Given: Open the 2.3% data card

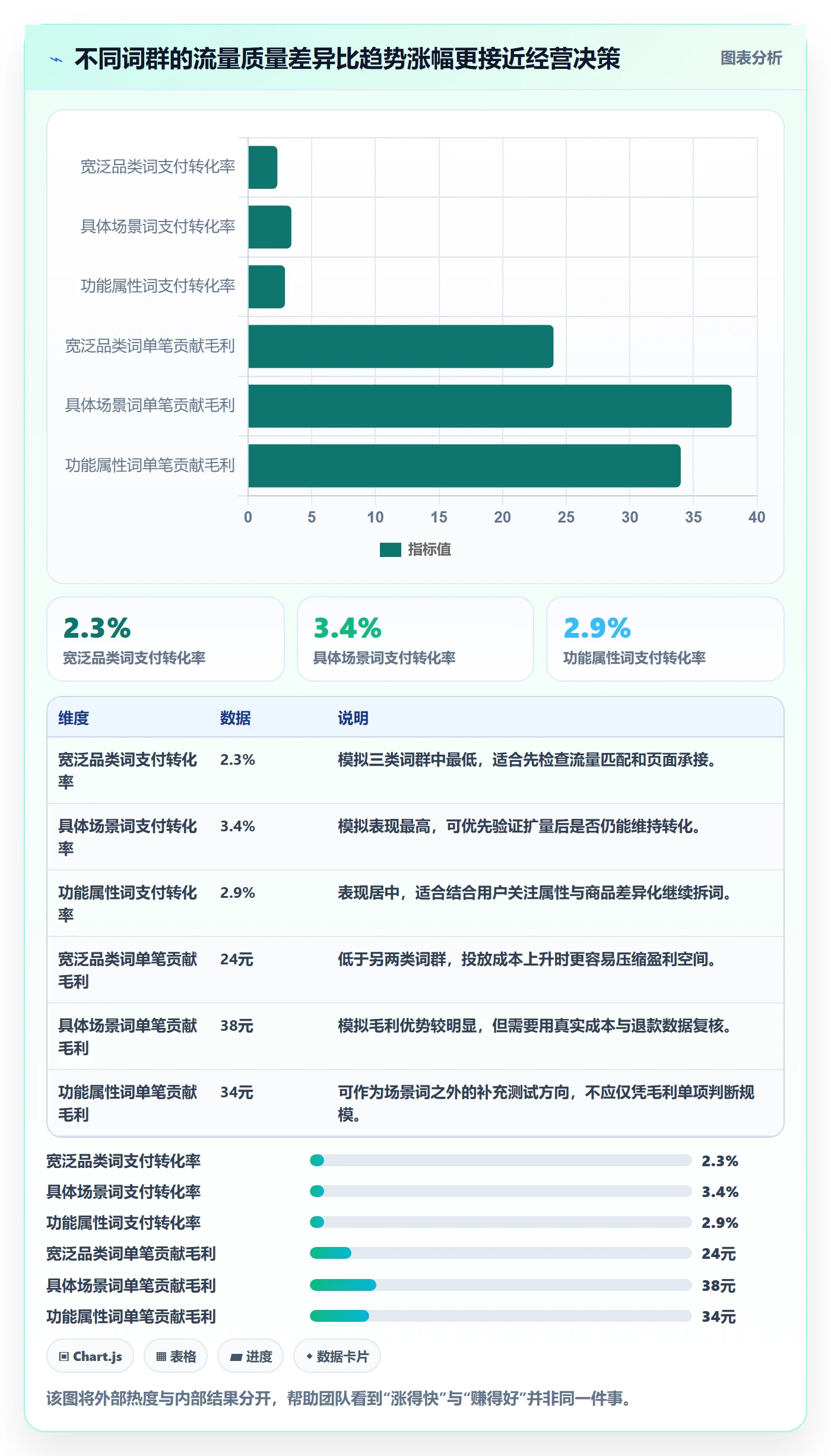Looking at the screenshot, I should click(166, 639).
